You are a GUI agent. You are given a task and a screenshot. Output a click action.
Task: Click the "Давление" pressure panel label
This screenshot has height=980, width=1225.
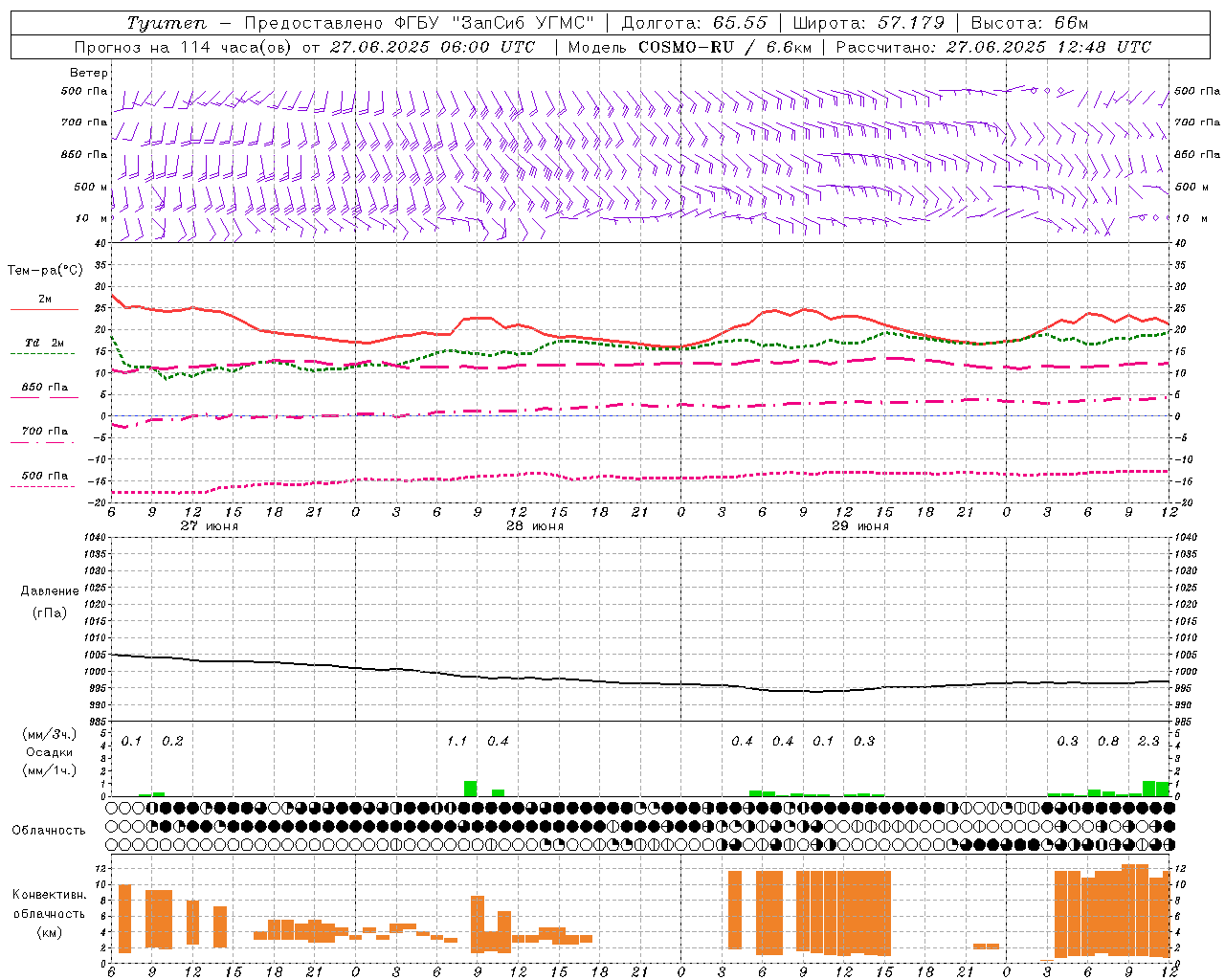(50, 591)
